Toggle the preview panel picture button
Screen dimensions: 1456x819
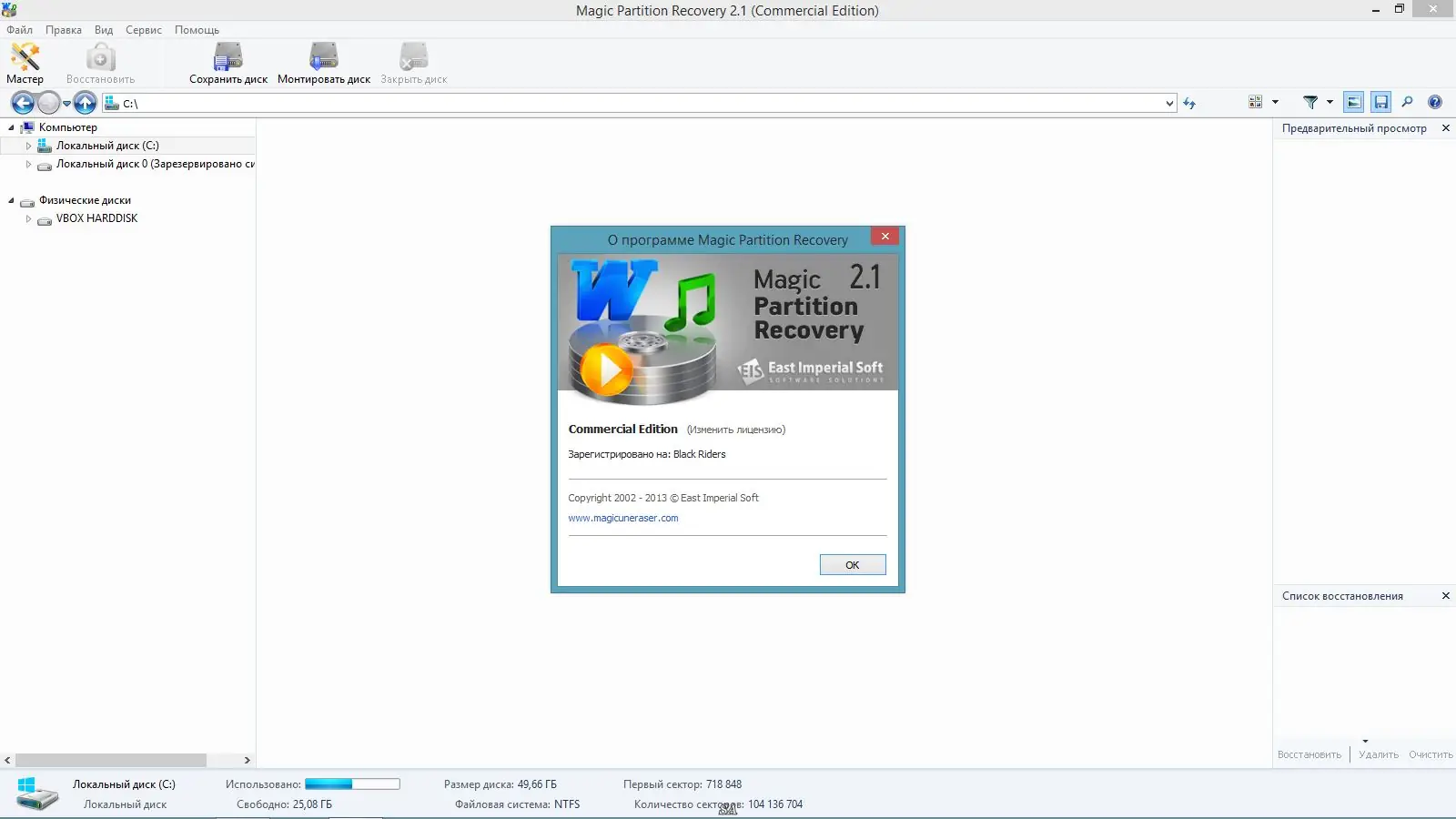[1354, 102]
